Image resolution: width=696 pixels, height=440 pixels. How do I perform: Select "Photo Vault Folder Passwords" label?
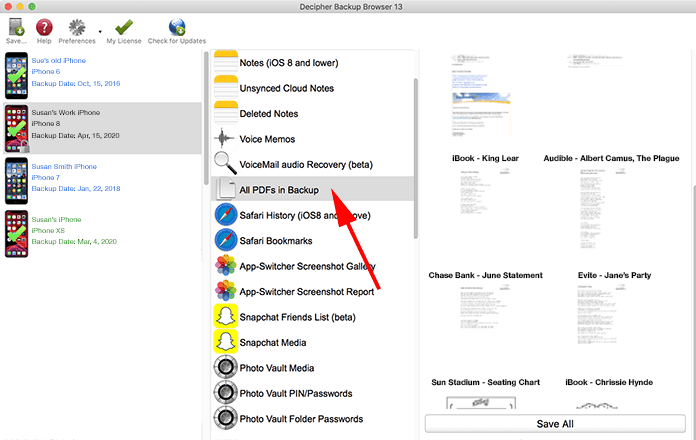[301, 419]
